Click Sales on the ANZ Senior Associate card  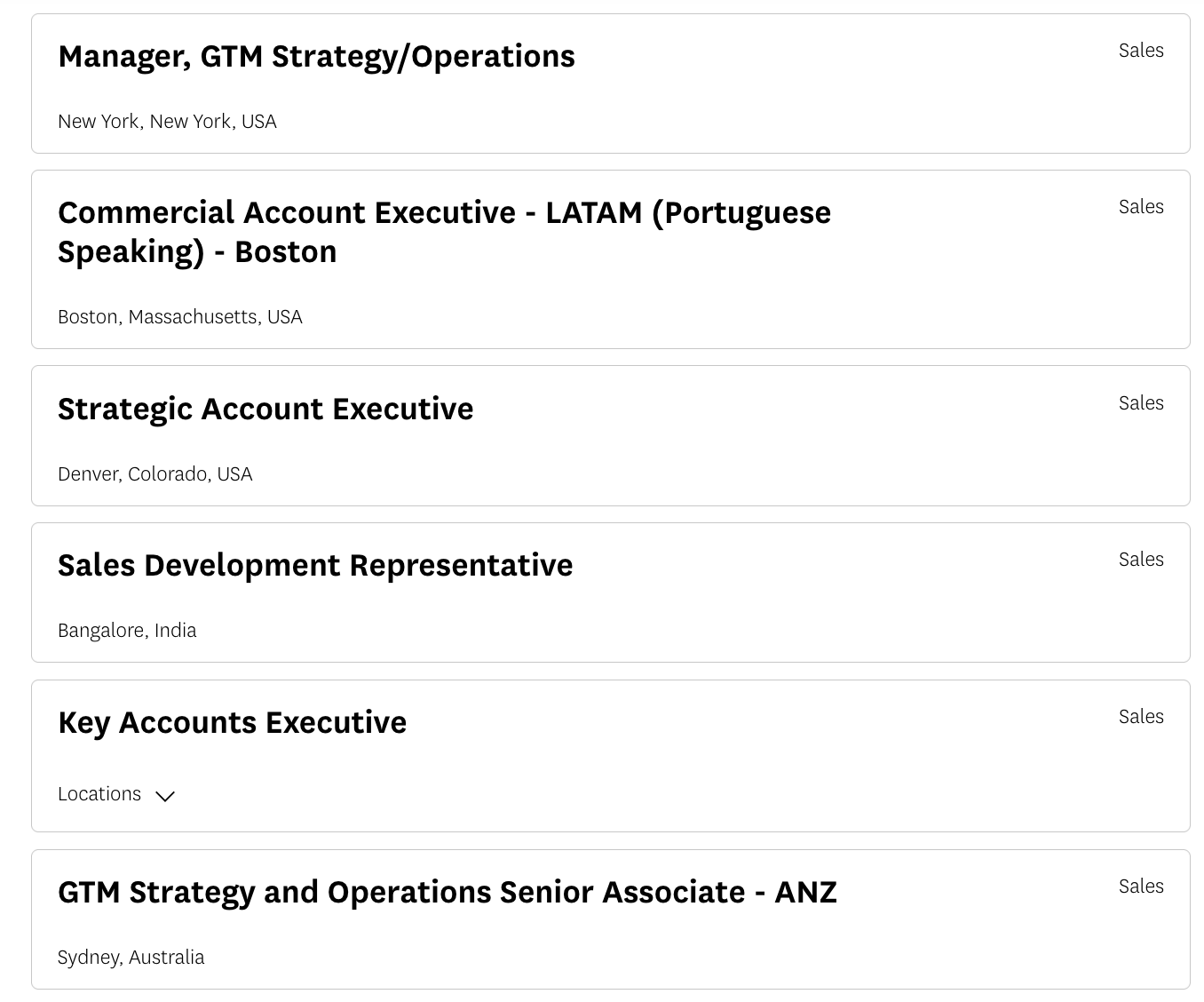tap(1141, 886)
